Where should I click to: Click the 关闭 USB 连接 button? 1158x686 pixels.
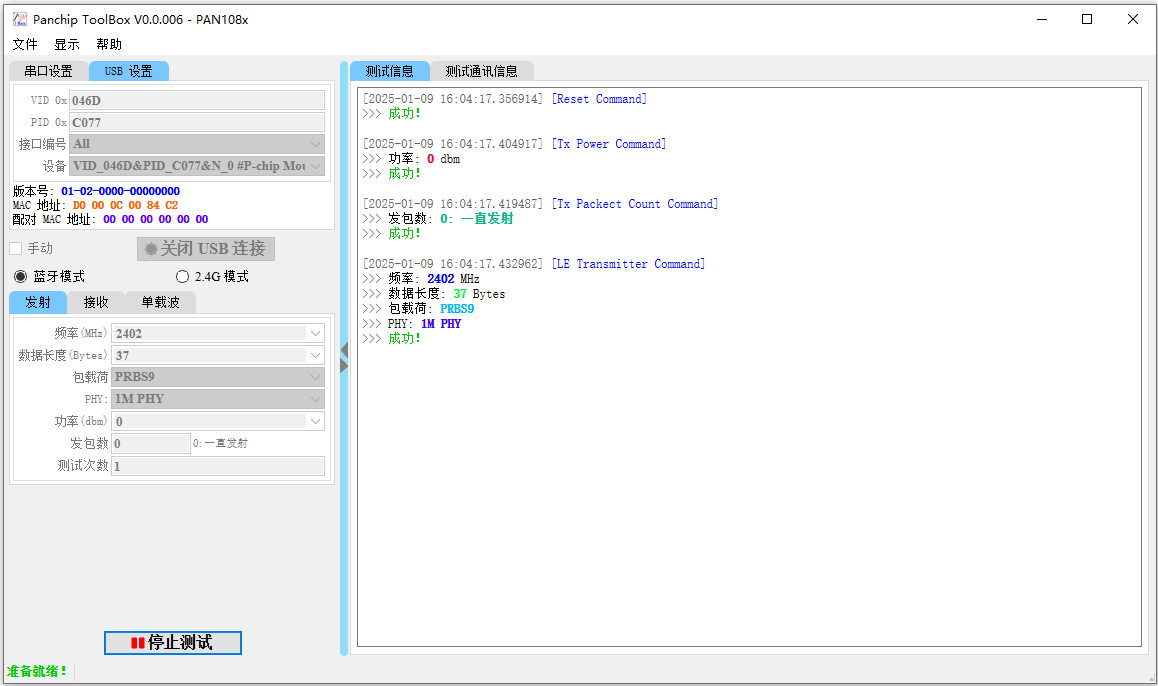click(x=206, y=249)
